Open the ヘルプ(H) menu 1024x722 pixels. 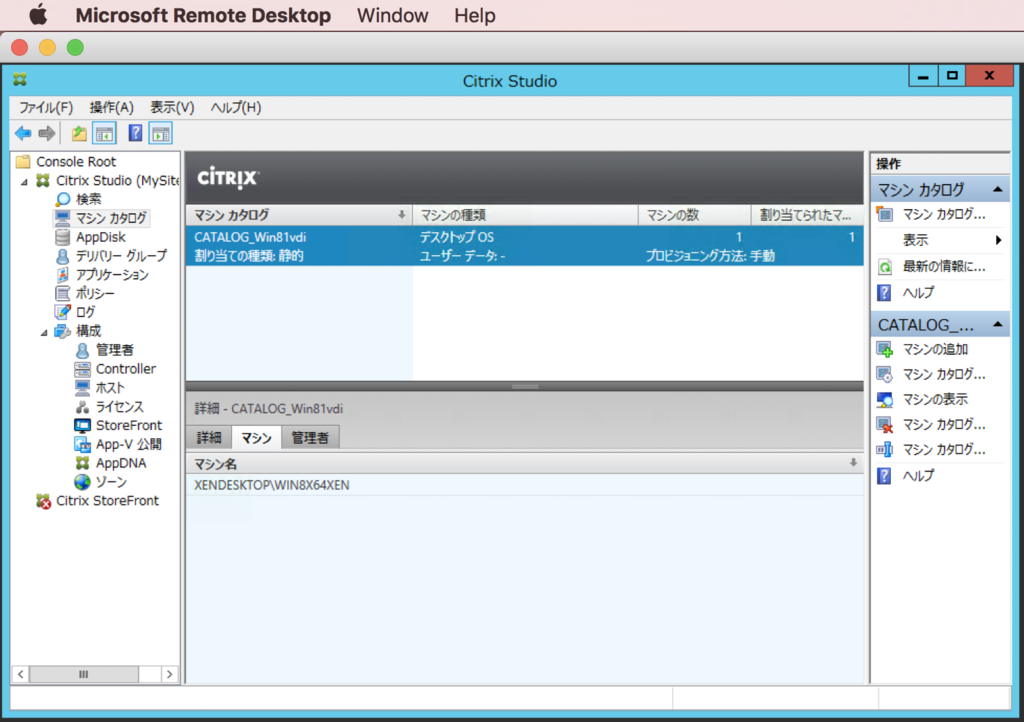pyautogui.click(x=236, y=108)
